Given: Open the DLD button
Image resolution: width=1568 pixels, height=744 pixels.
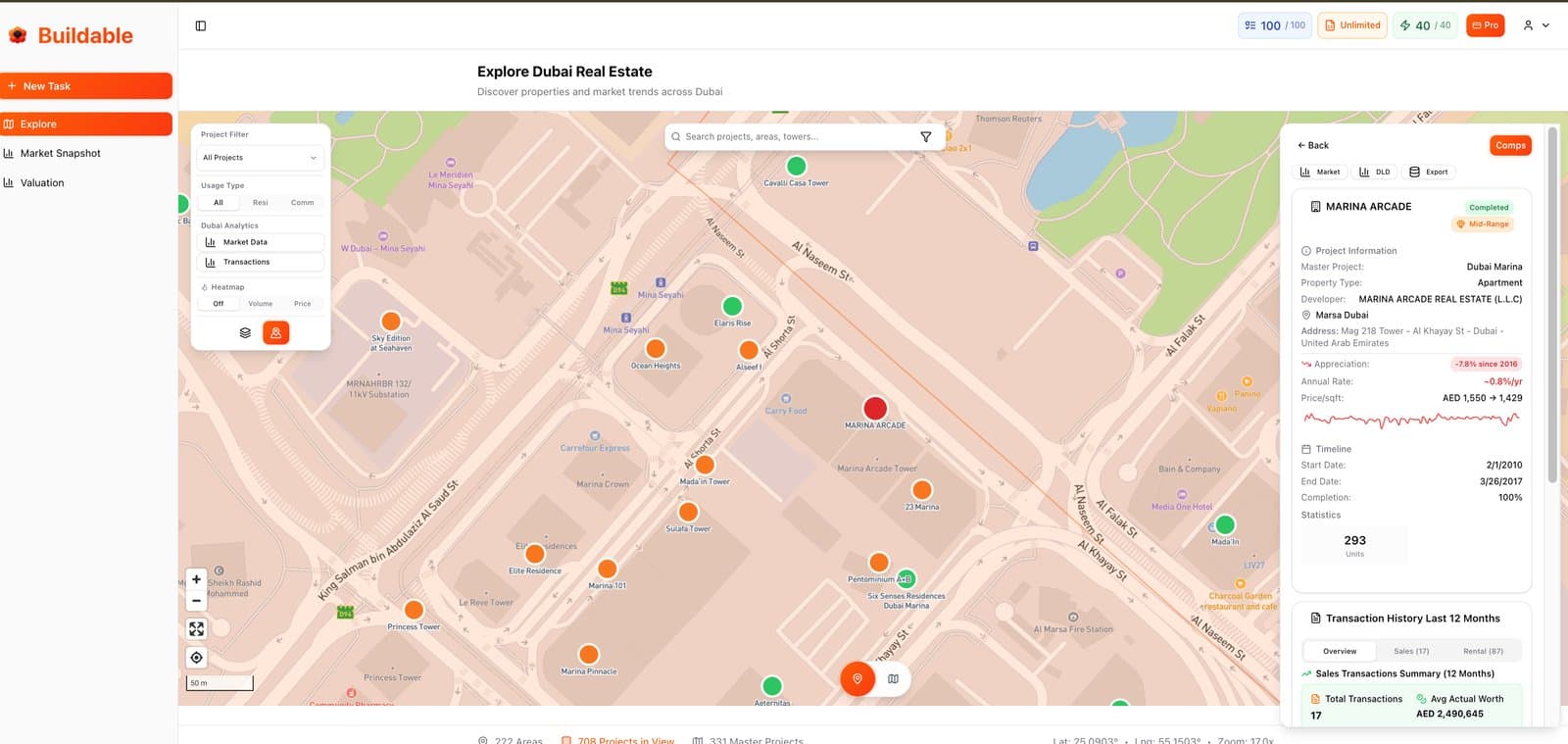Looking at the screenshot, I should (1375, 173).
